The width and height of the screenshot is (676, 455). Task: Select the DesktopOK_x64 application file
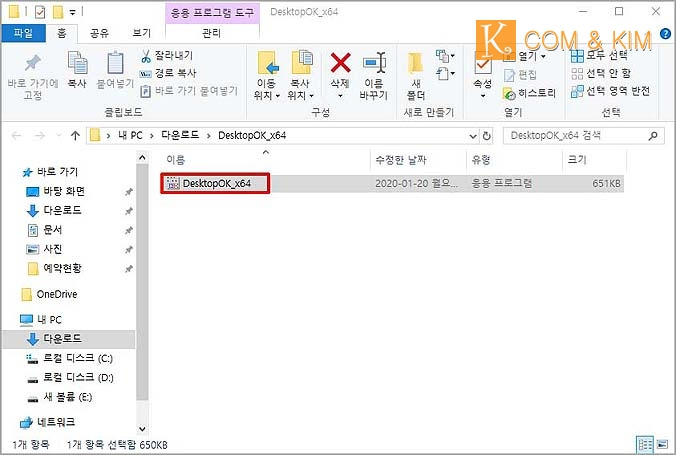coord(215,183)
